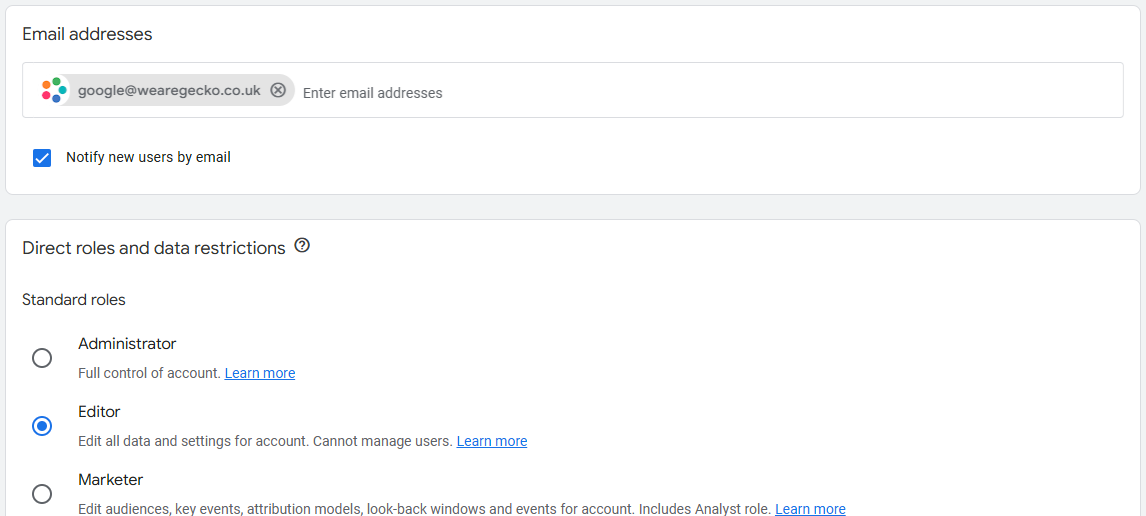Viewport: 1146px width, 516px height.
Task: Select the Administrator role radio button
Action: coord(42,358)
